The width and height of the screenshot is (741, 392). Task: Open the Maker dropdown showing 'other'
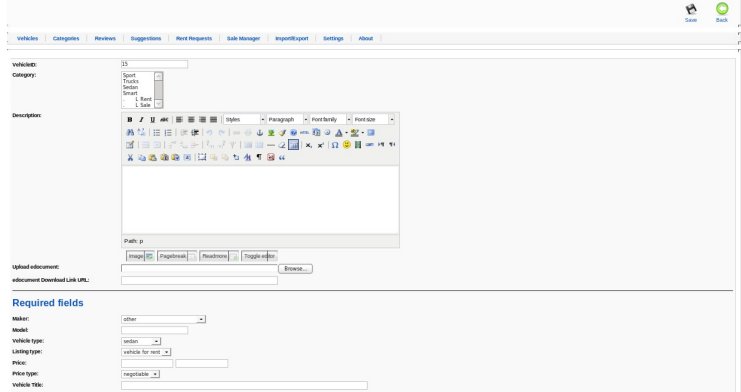(163, 319)
